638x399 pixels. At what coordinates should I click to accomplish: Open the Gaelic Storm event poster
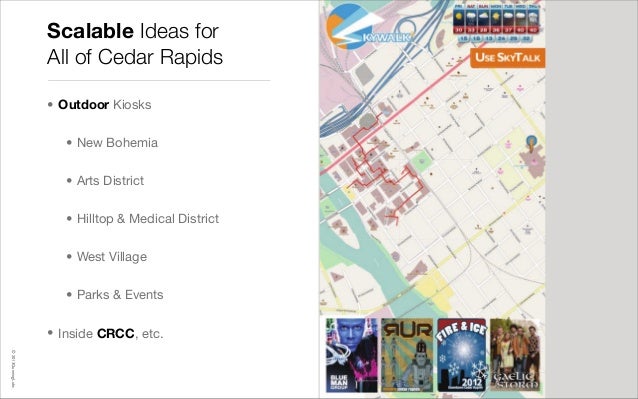click(516, 355)
